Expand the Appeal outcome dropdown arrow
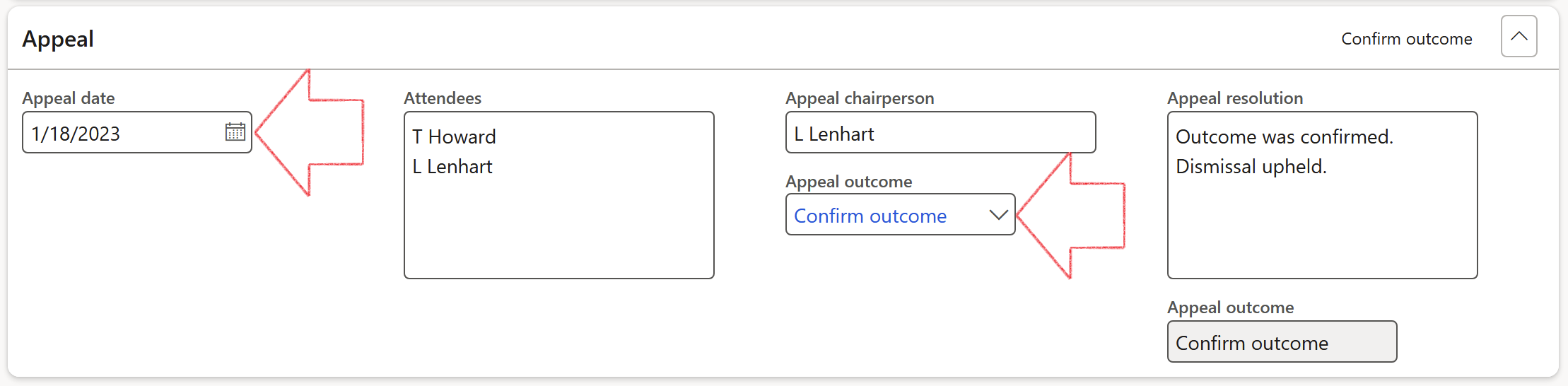This screenshot has width=1568, height=386. coord(998,215)
